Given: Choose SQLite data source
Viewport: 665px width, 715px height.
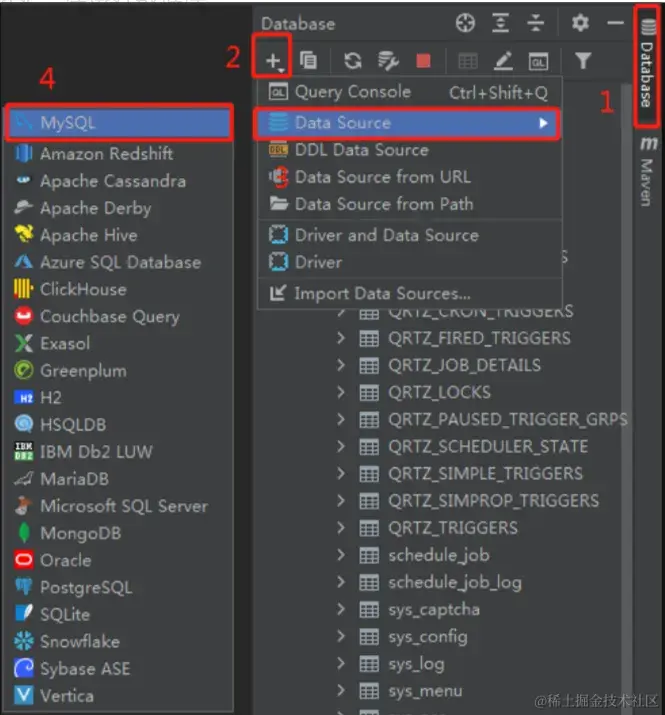Looking at the screenshot, I should (119, 615).
